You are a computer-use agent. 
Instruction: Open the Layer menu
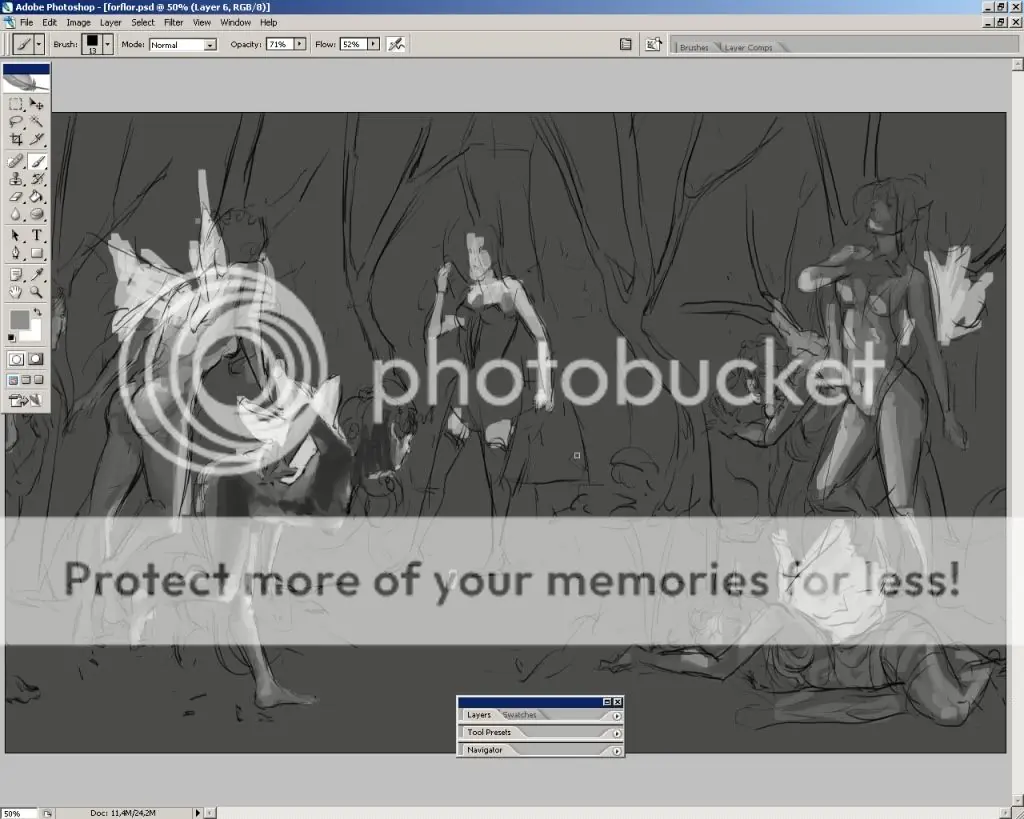[110, 22]
